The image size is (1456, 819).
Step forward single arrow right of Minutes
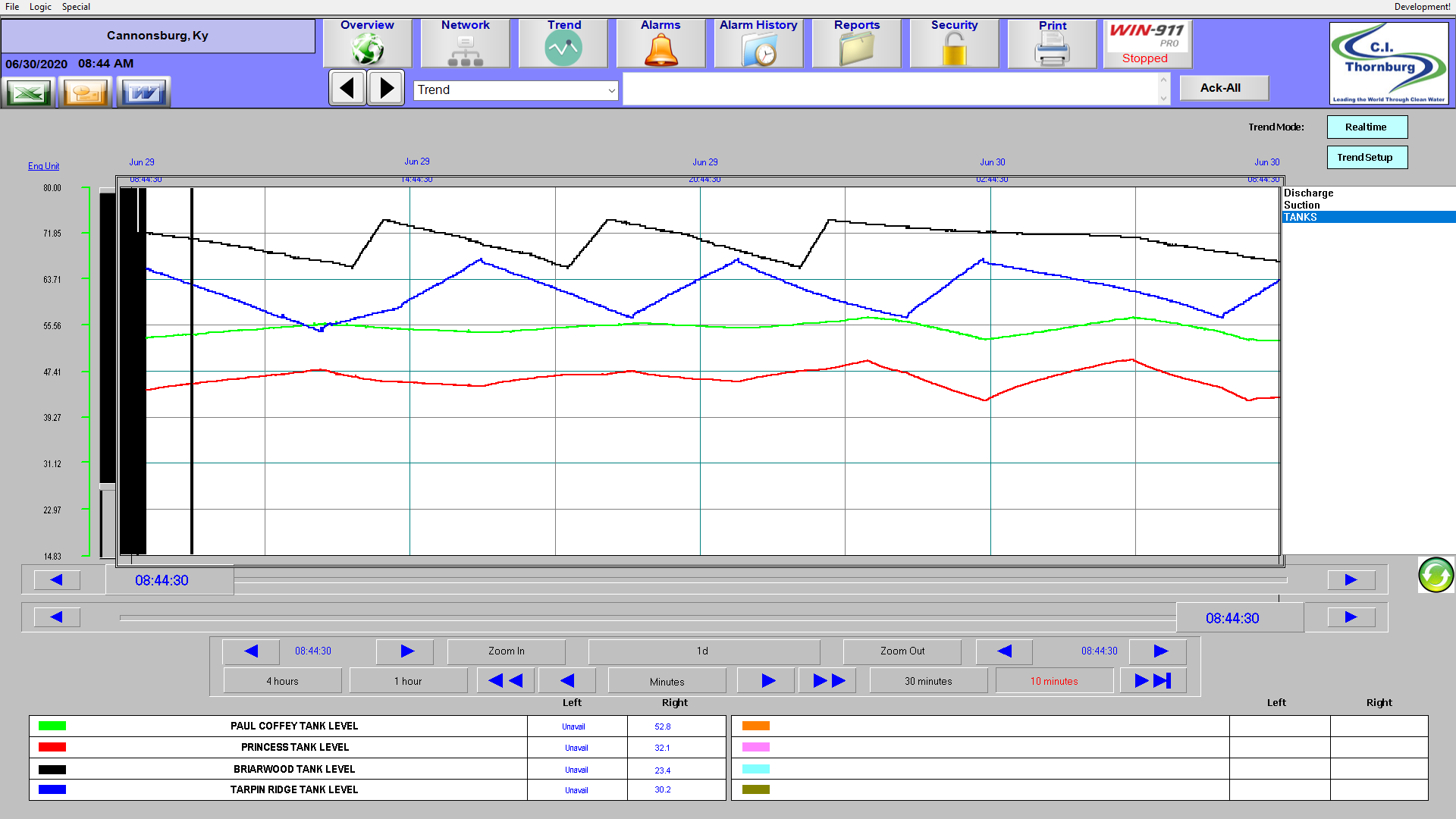(767, 681)
